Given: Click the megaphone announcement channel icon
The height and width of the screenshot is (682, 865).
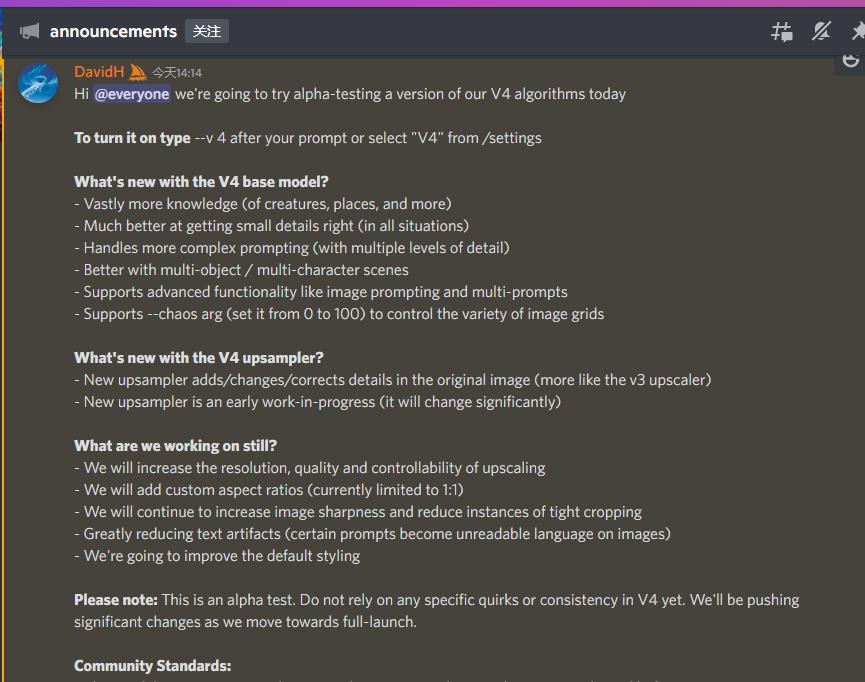Looking at the screenshot, I should coord(30,31).
